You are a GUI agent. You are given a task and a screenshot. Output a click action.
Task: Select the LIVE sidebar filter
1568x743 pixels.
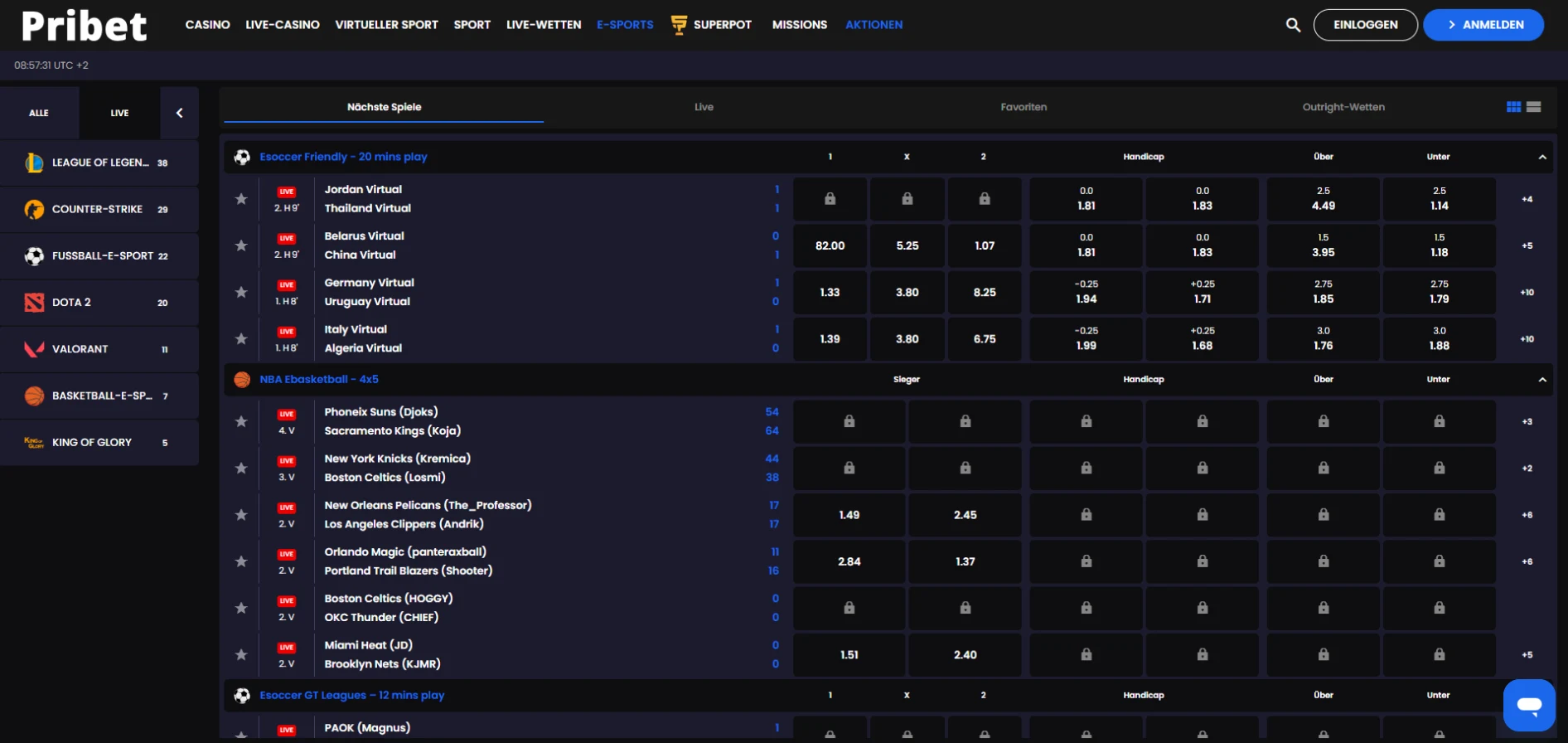(119, 113)
